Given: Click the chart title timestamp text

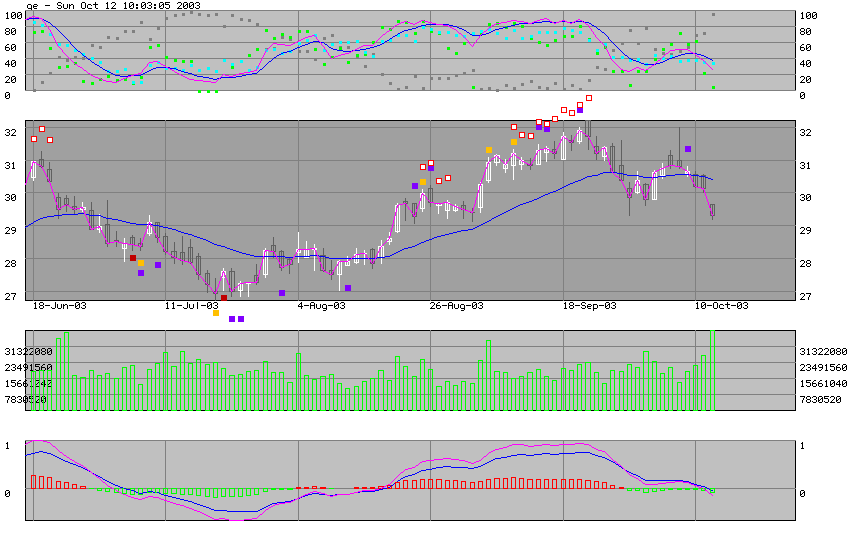Looking at the screenshot, I should (115, 6).
